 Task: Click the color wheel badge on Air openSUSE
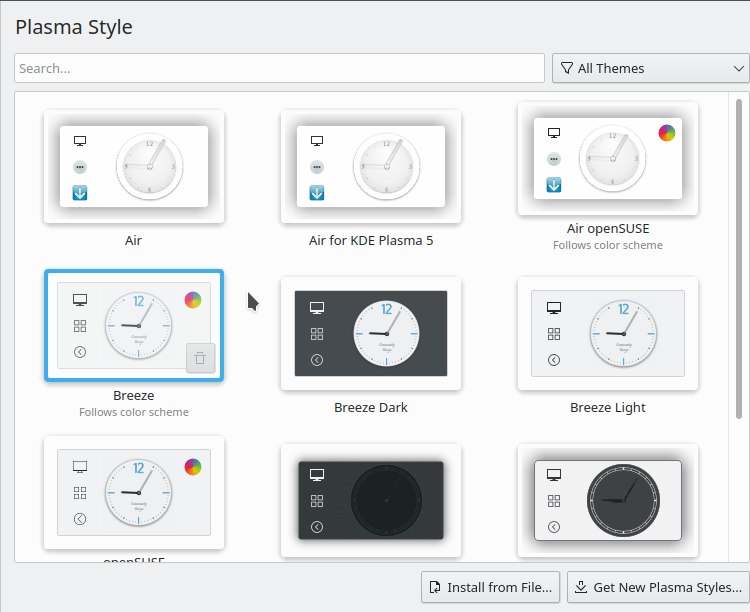[x=667, y=133]
